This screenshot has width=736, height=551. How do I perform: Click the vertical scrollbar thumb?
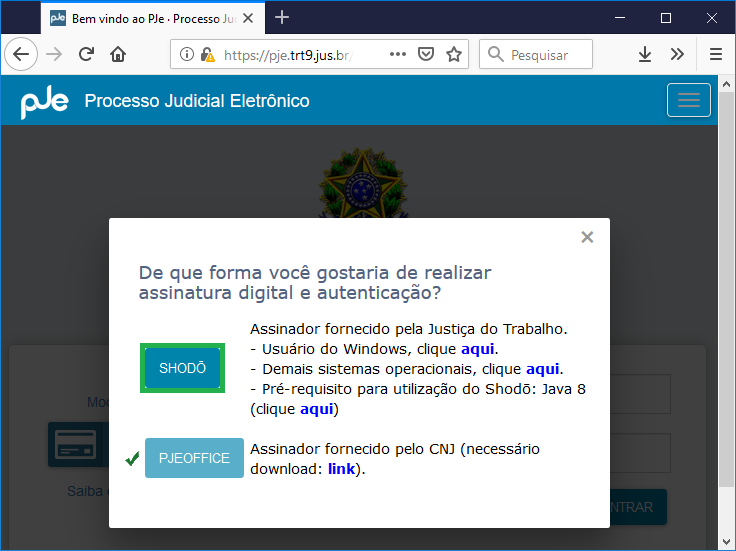click(726, 288)
